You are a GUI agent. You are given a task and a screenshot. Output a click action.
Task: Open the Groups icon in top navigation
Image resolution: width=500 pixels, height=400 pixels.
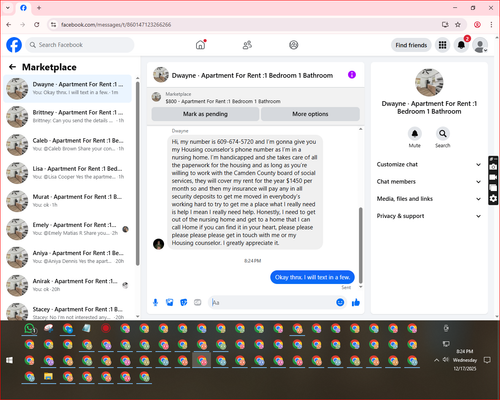(x=294, y=45)
